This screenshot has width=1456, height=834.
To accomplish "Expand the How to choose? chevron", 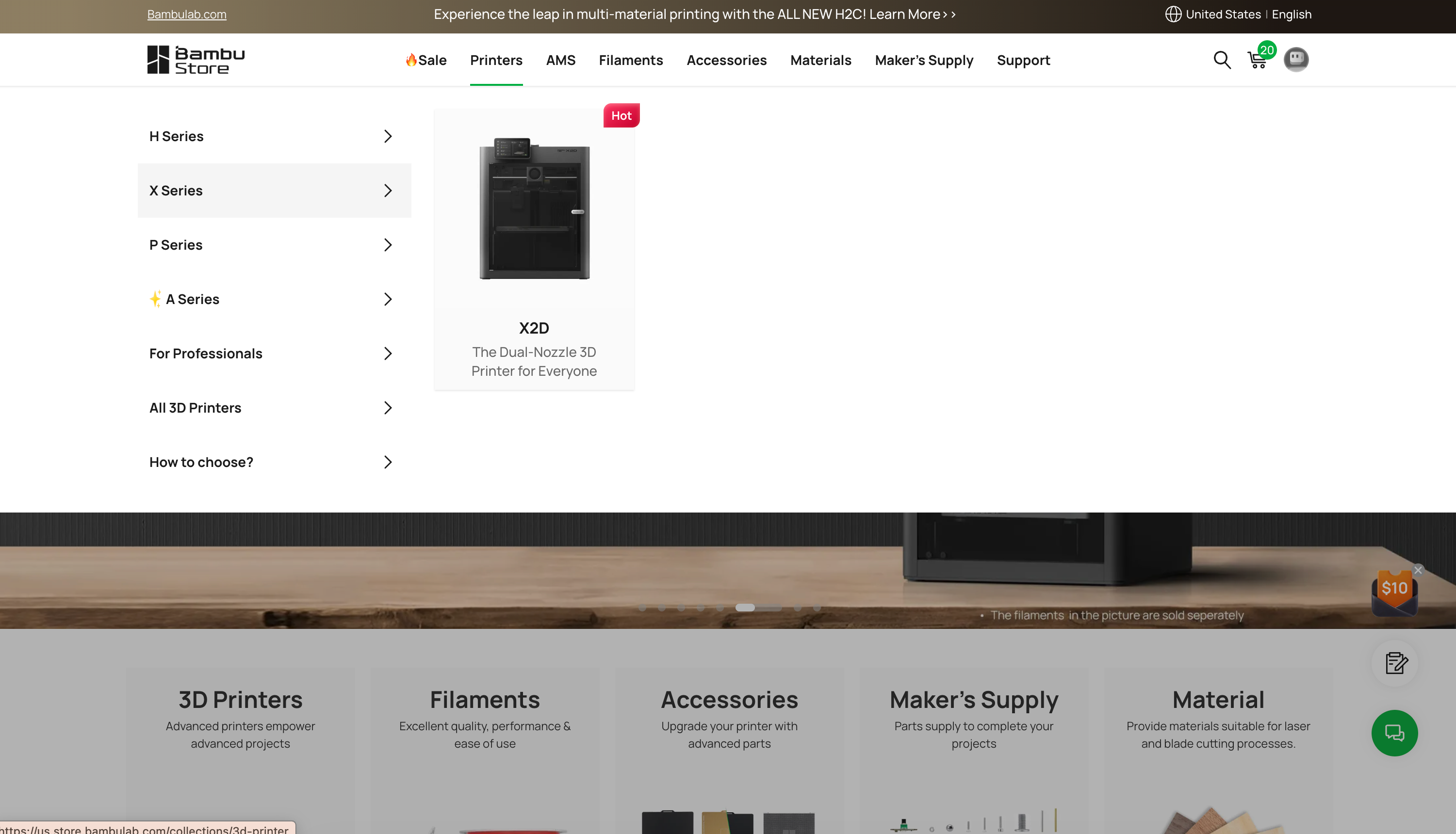I will [x=388, y=462].
